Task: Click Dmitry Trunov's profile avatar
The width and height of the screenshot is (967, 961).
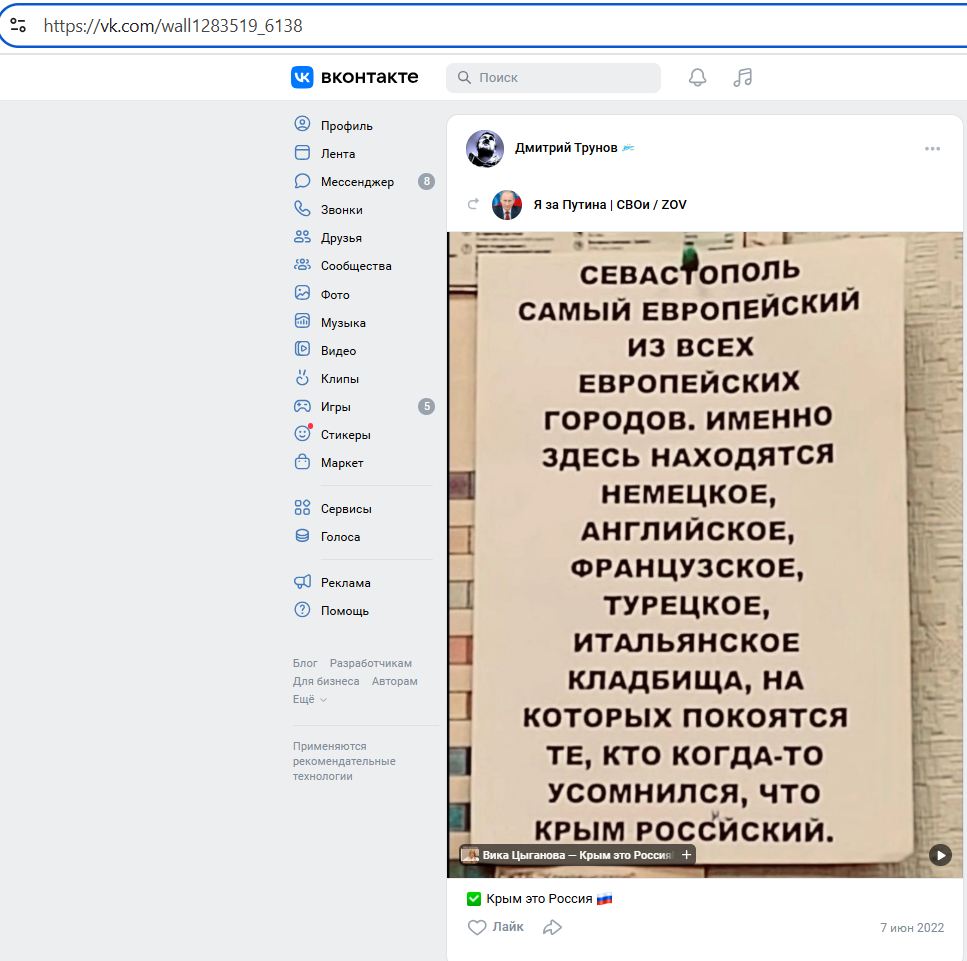Action: (x=485, y=148)
